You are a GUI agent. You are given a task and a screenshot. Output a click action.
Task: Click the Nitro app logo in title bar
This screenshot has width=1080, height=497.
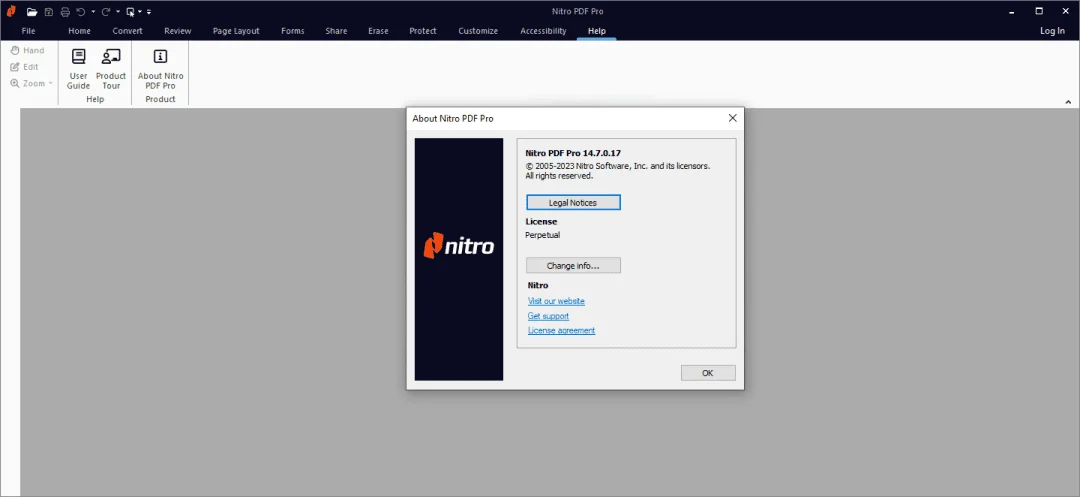(x=11, y=11)
